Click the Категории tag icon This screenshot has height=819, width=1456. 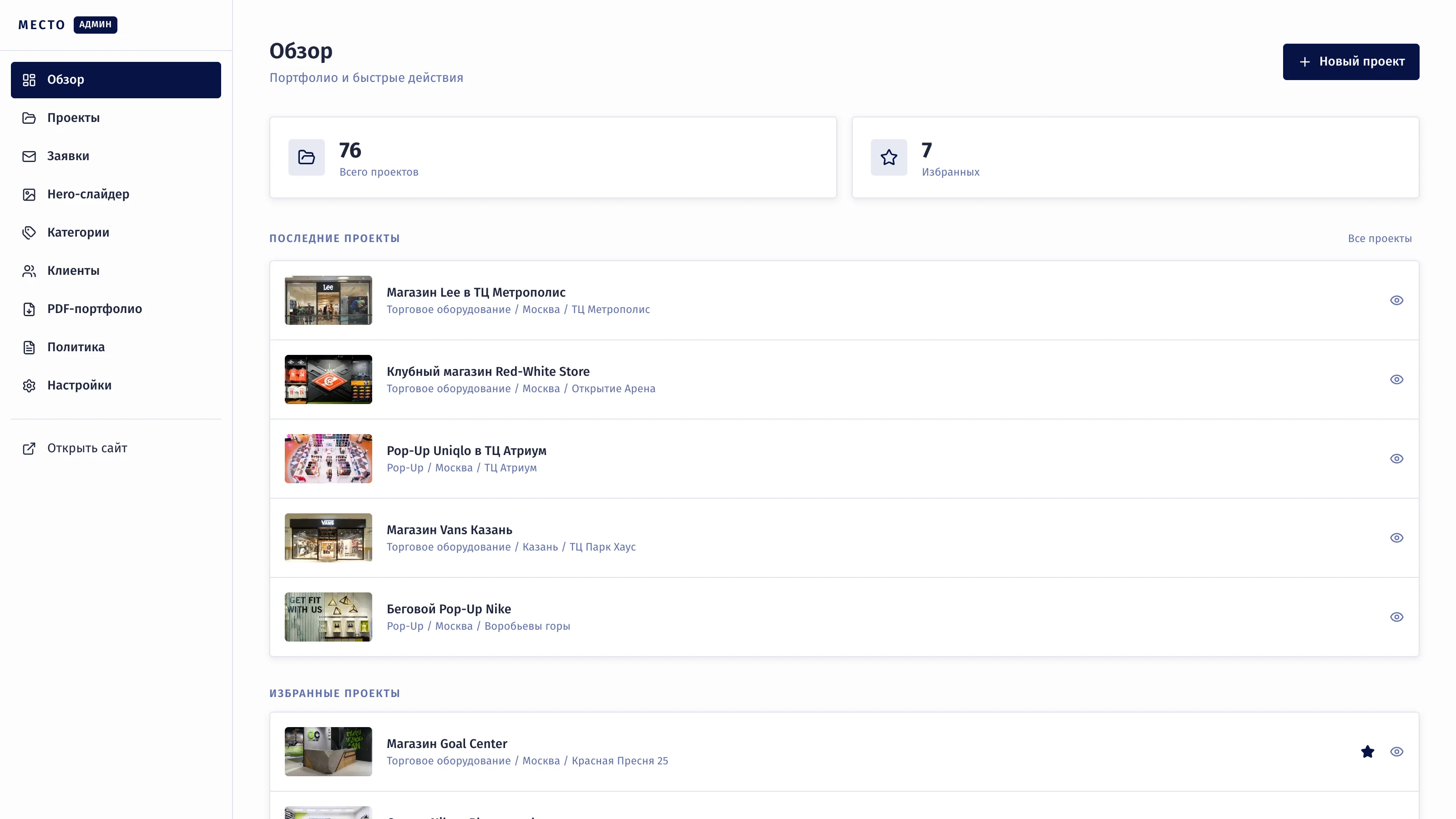29,233
